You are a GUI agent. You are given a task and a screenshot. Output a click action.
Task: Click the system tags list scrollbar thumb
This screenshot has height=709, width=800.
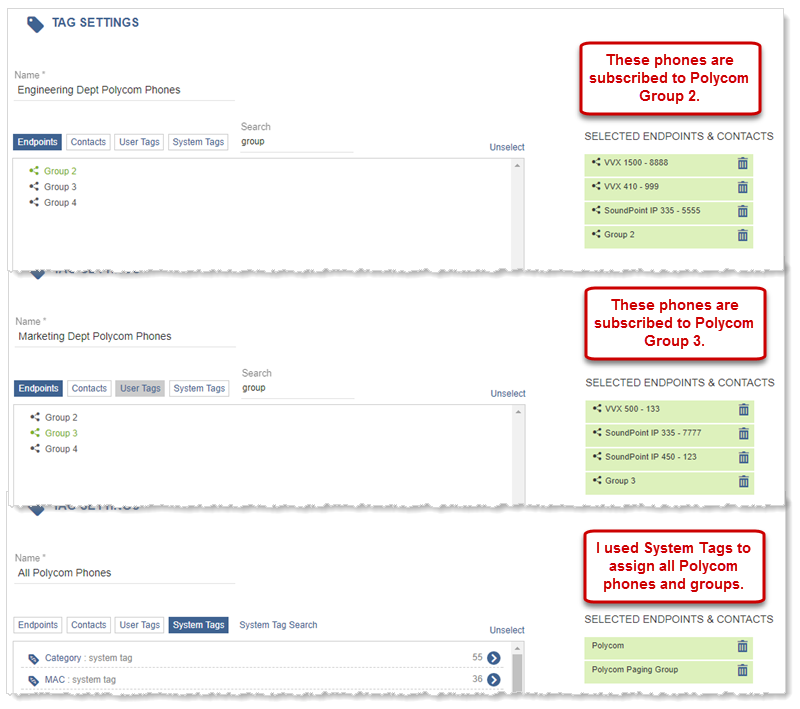[x=517, y=672]
